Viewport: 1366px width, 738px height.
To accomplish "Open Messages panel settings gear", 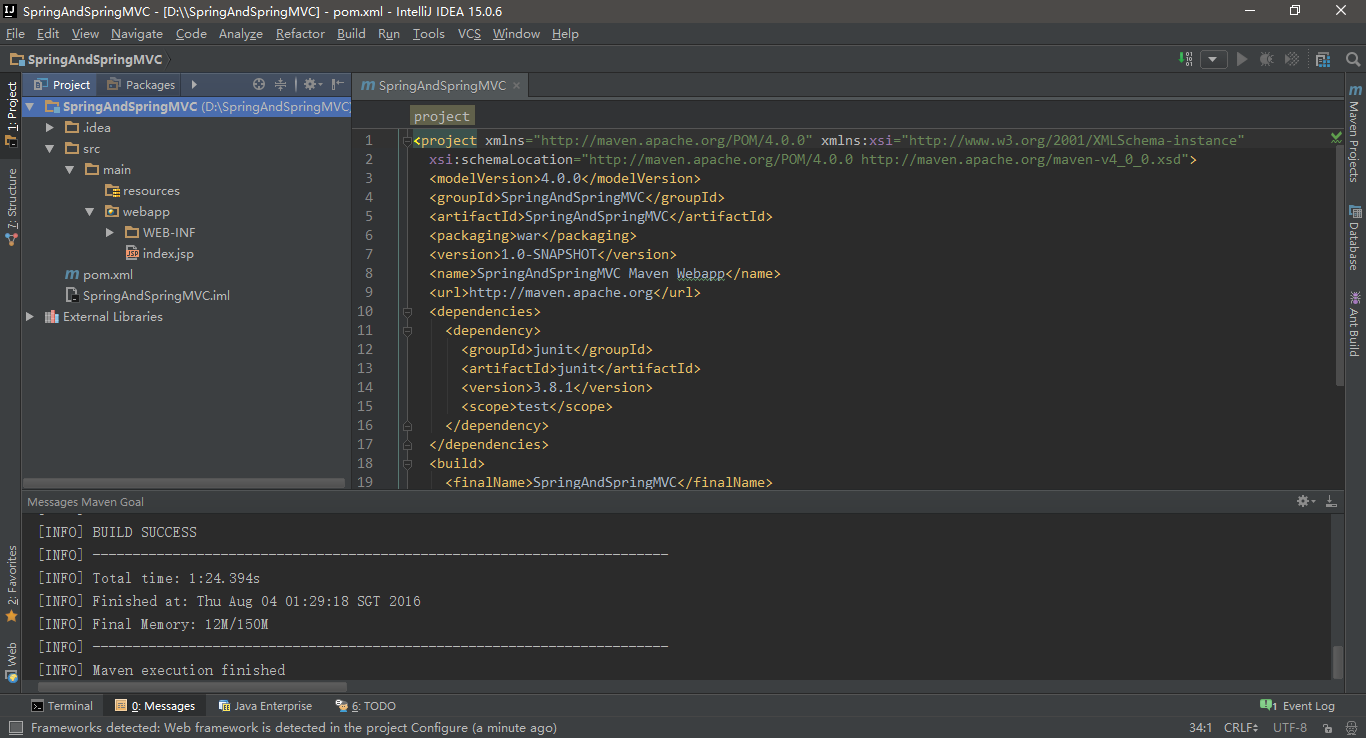I will [1305, 501].
